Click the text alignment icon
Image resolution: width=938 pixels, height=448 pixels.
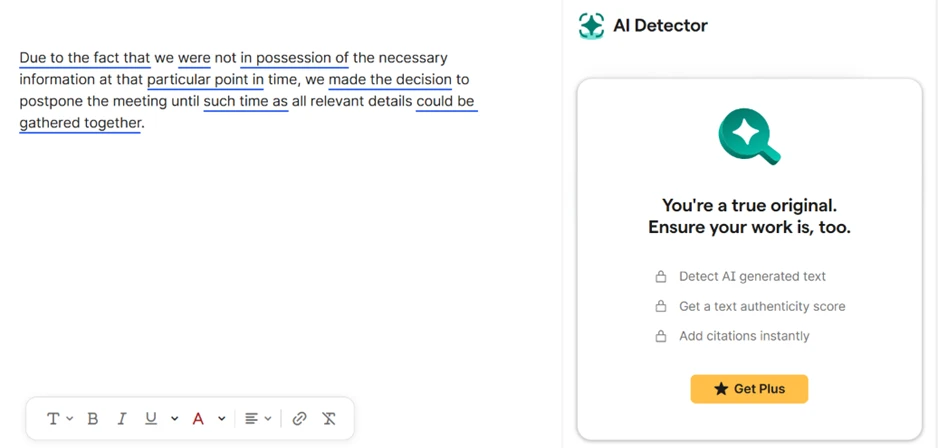pyautogui.click(x=251, y=419)
